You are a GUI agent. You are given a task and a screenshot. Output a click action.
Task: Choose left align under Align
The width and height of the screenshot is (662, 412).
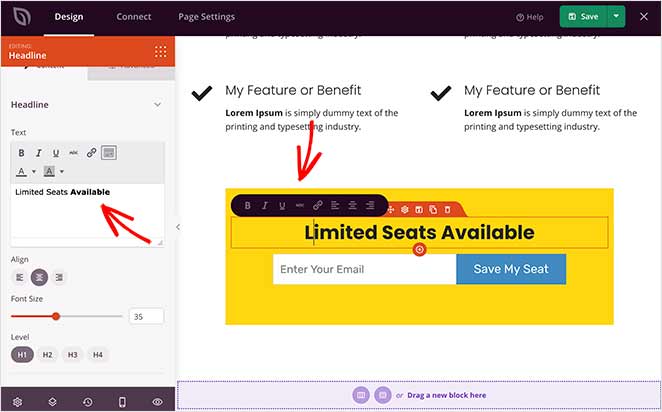click(x=19, y=277)
